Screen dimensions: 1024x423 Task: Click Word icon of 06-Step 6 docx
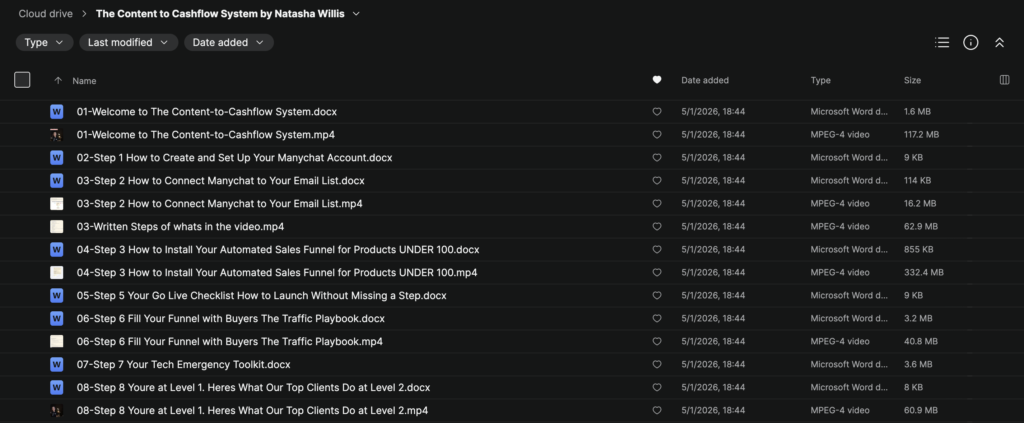57,319
